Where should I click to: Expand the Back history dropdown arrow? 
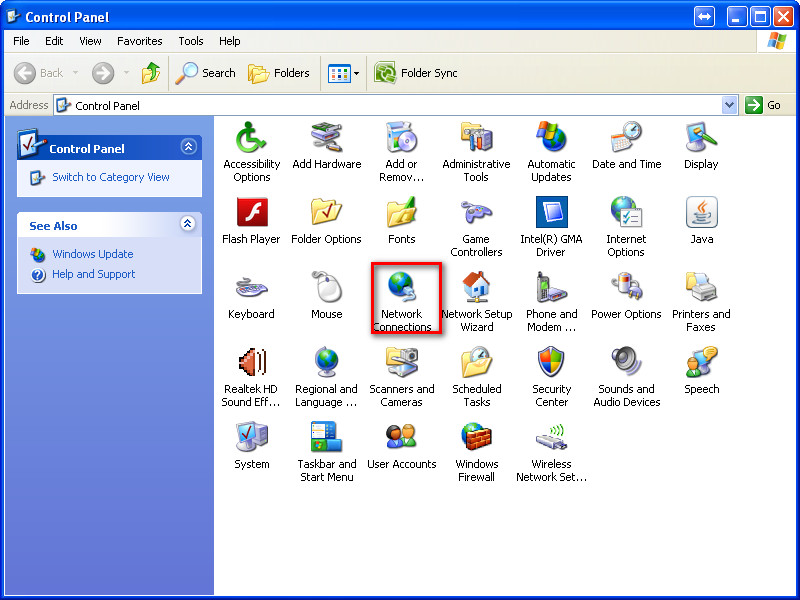76,72
